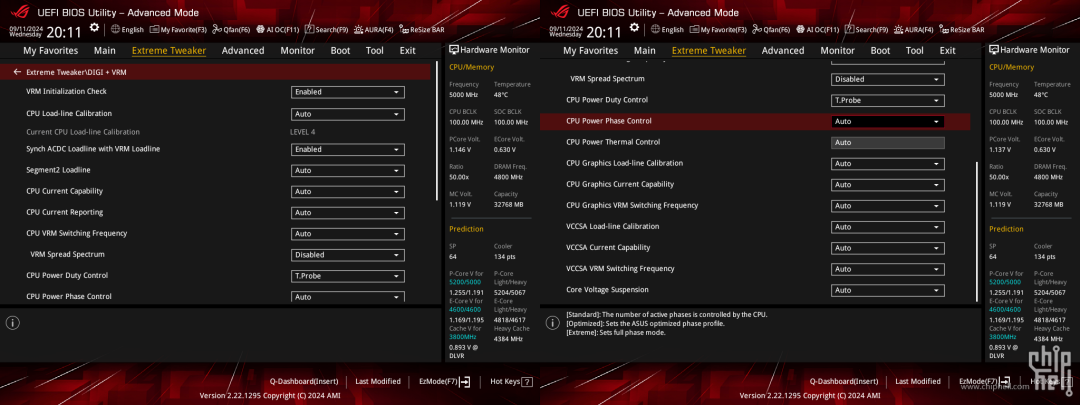Launch AI OC(F11) in left BIOS screen

pos(278,30)
